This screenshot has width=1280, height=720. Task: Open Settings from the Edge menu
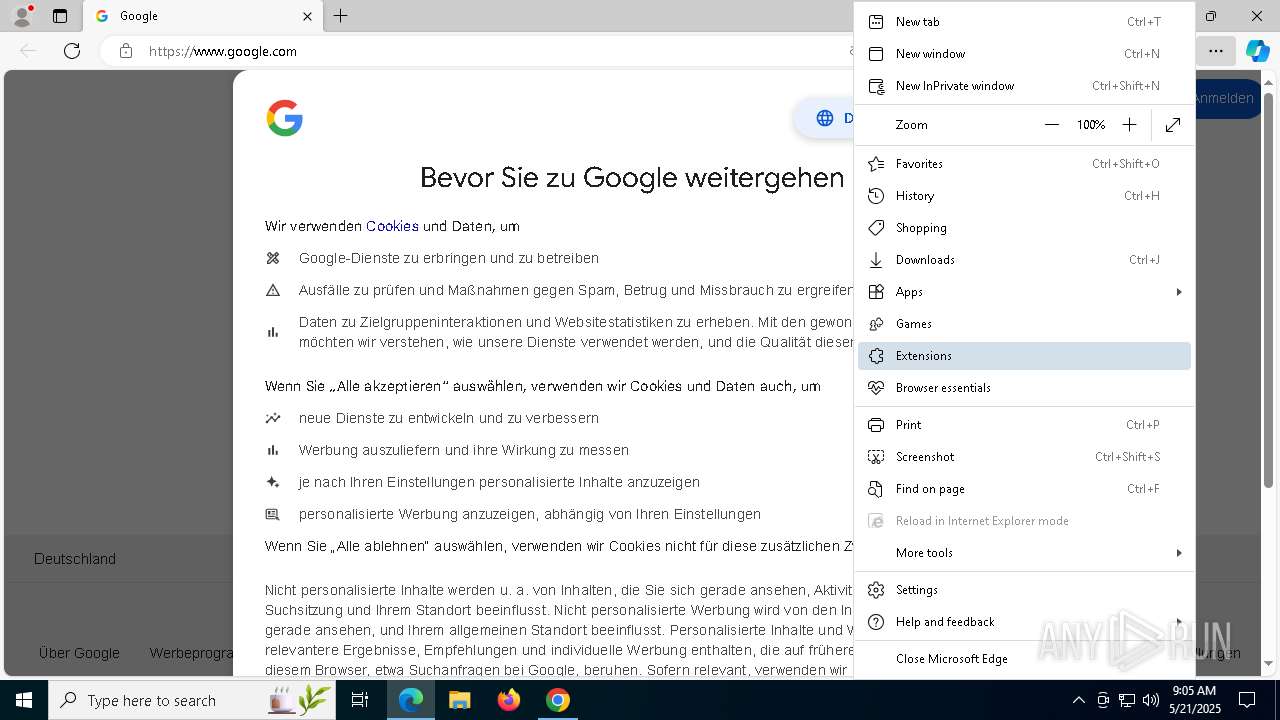coord(1024,590)
